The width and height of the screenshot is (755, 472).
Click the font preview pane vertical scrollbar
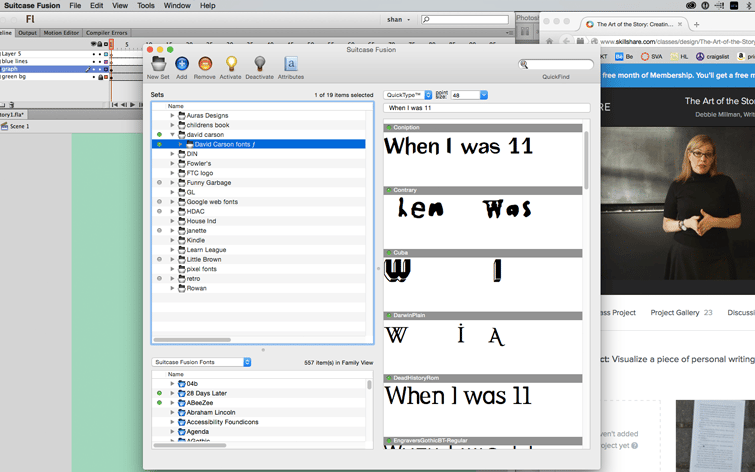(x=586, y=160)
